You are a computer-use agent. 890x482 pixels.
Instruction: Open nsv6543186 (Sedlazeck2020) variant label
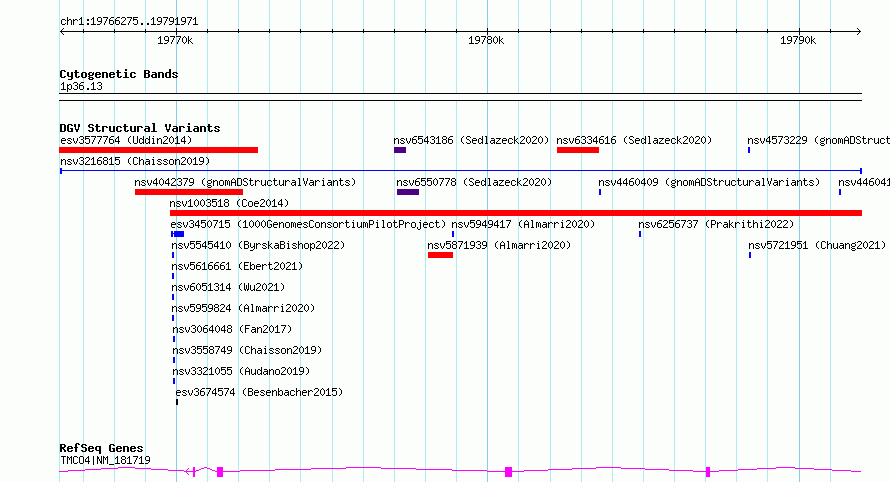point(471,140)
